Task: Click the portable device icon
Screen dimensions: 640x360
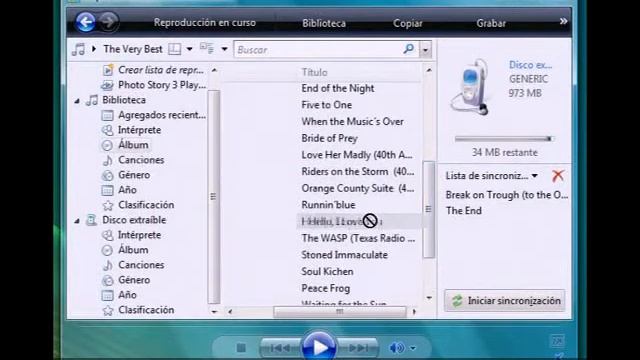Action: 471,87
